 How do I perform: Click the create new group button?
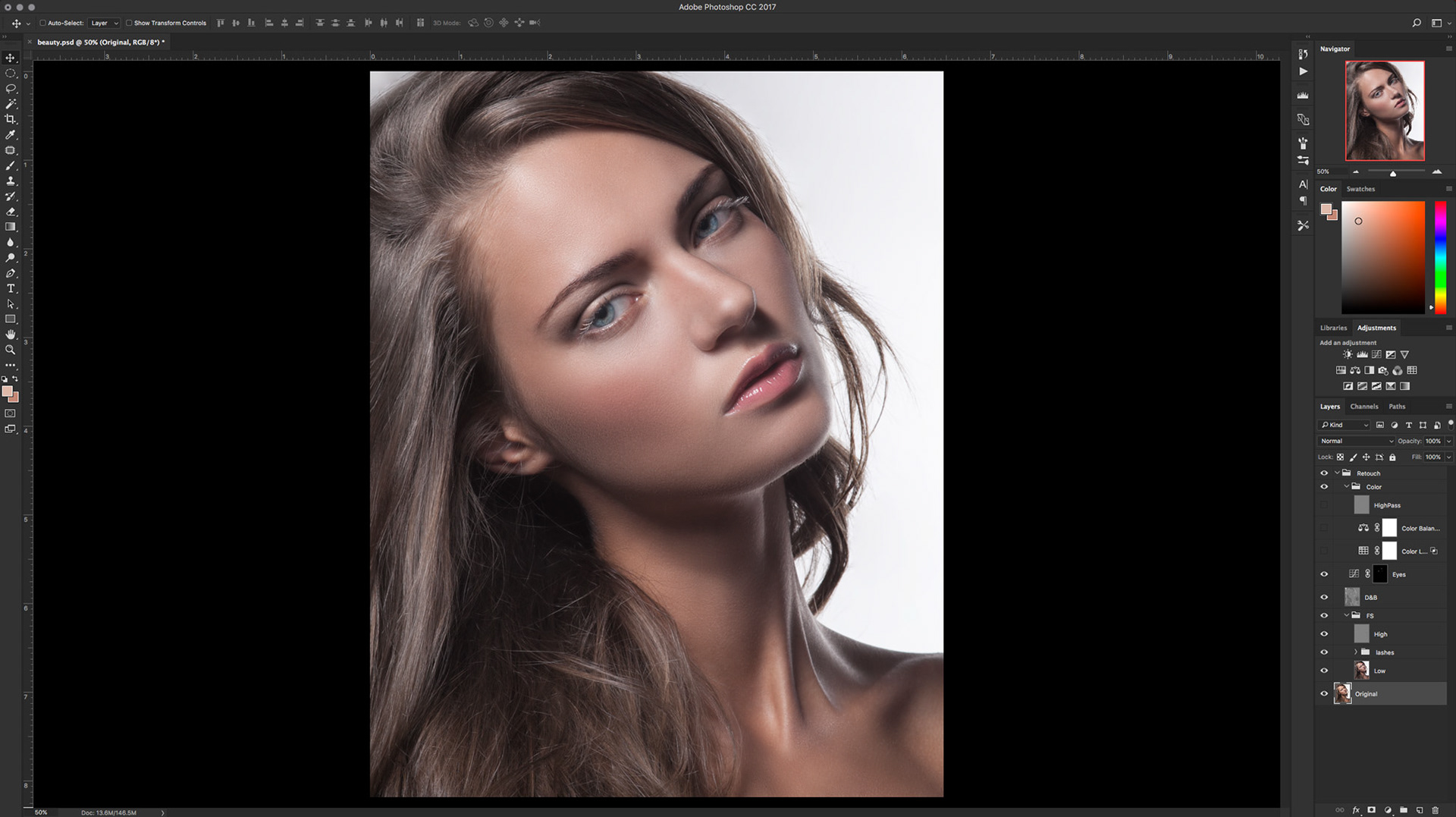pos(1403,810)
